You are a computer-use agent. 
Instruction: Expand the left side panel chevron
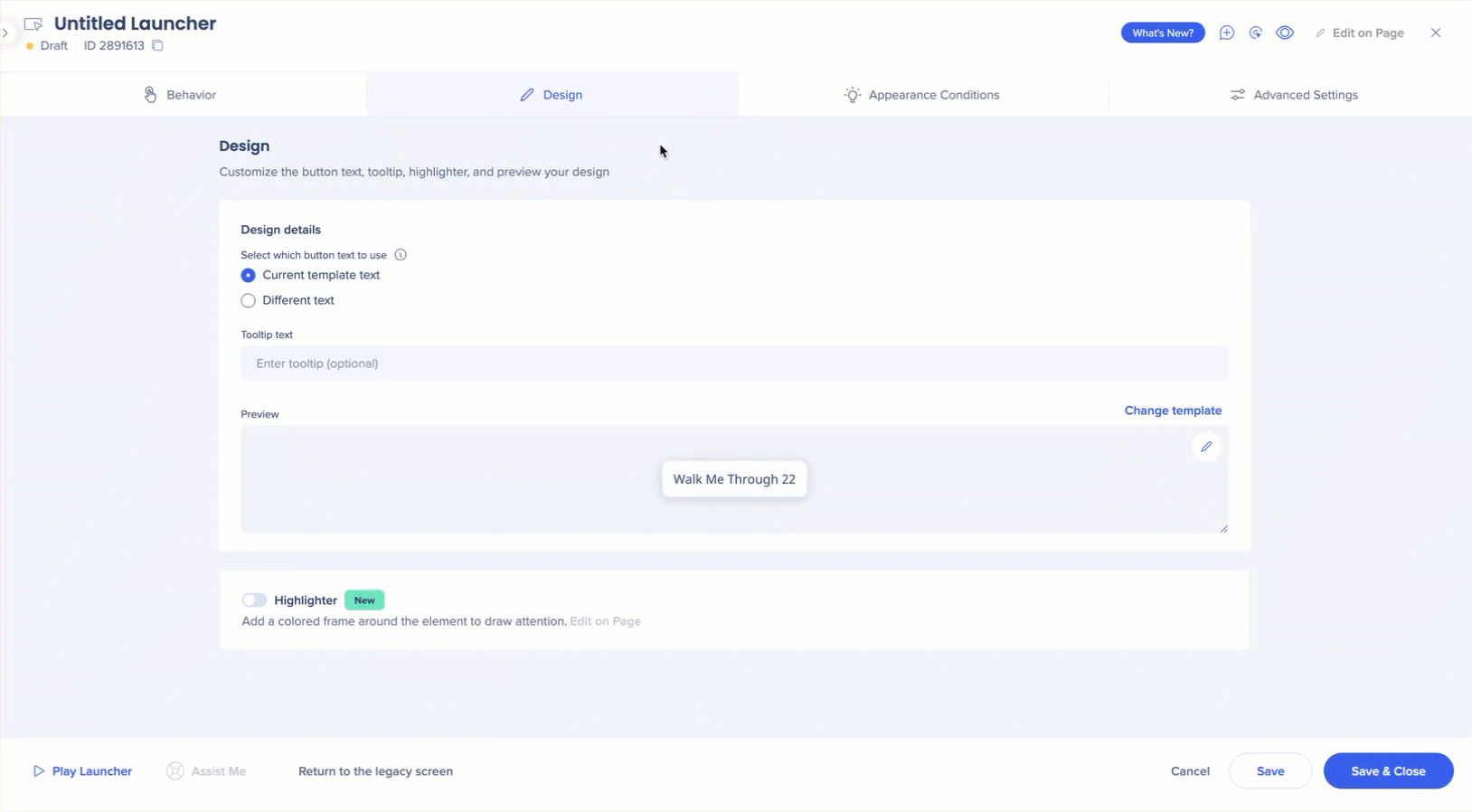coord(5,33)
